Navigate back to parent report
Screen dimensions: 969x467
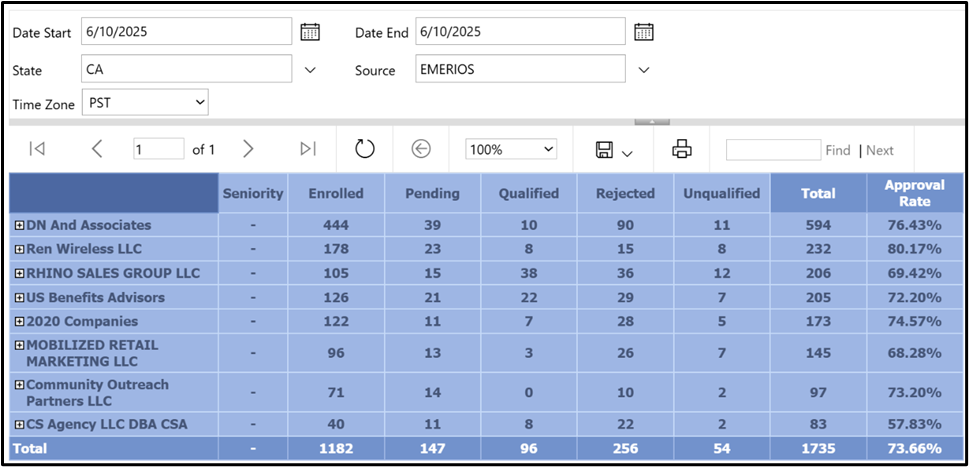click(x=421, y=149)
